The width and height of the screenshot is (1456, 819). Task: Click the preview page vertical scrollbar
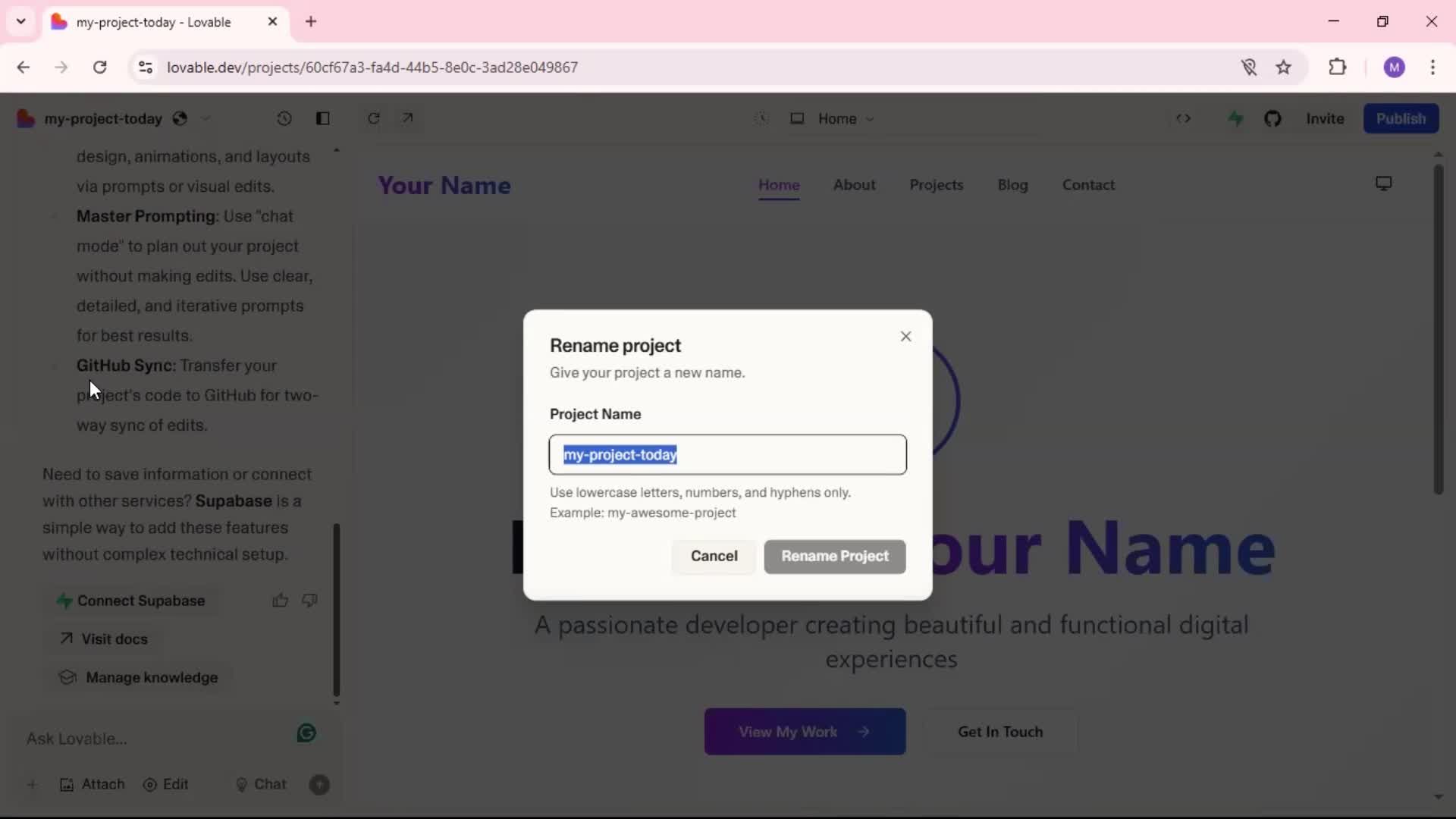pos(1438,330)
